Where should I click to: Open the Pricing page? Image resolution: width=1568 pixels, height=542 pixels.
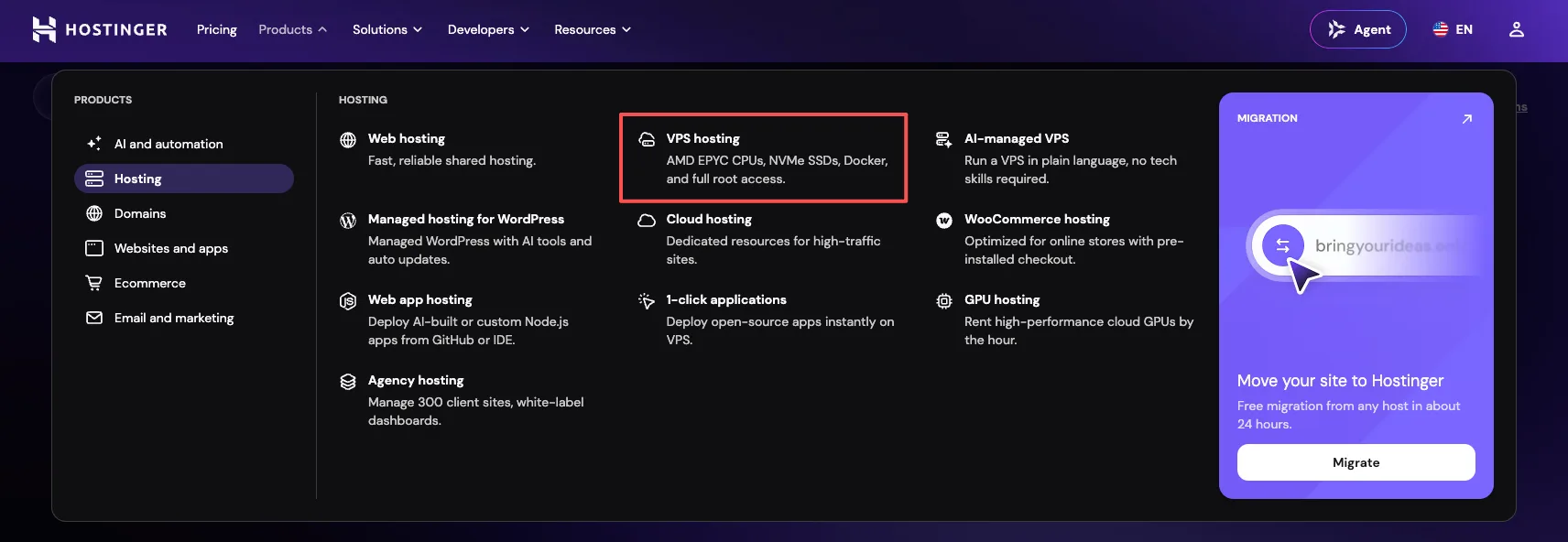click(x=217, y=29)
